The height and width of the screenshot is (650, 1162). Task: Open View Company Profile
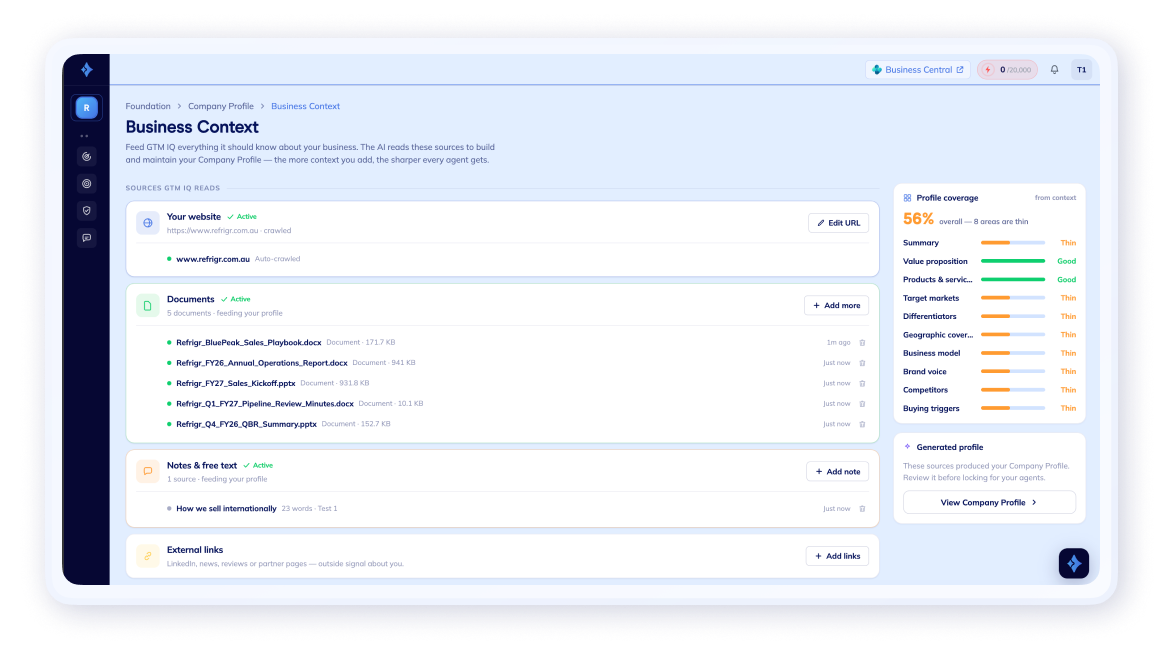click(x=989, y=503)
